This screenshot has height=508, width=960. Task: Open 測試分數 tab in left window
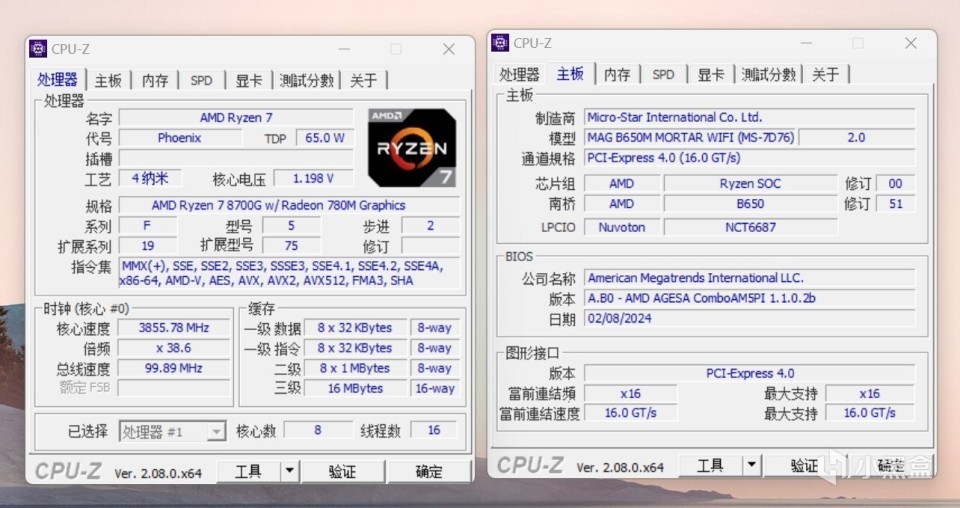(307, 81)
